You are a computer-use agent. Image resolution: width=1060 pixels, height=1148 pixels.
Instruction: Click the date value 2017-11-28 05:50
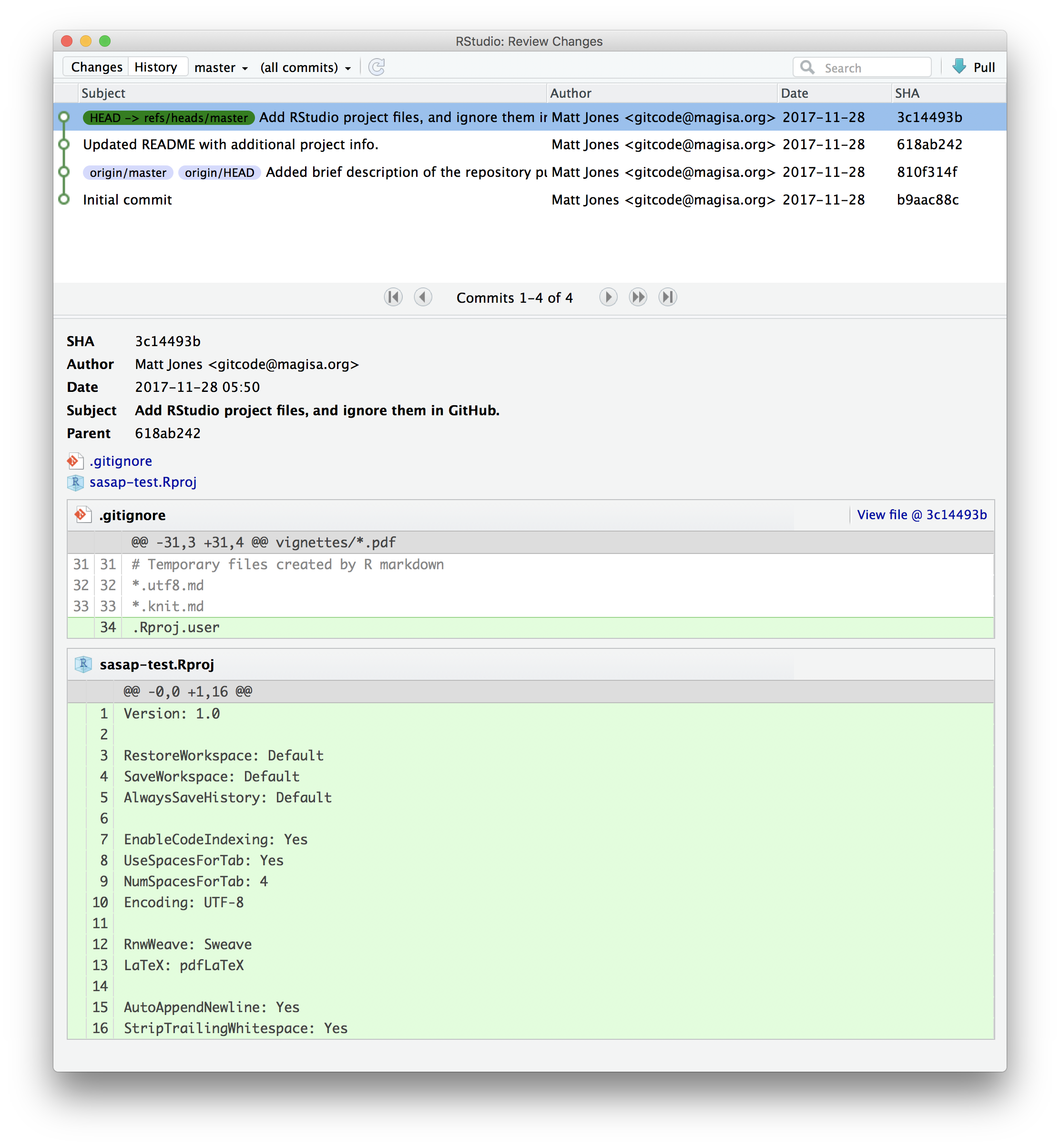(x=197, y=387)
